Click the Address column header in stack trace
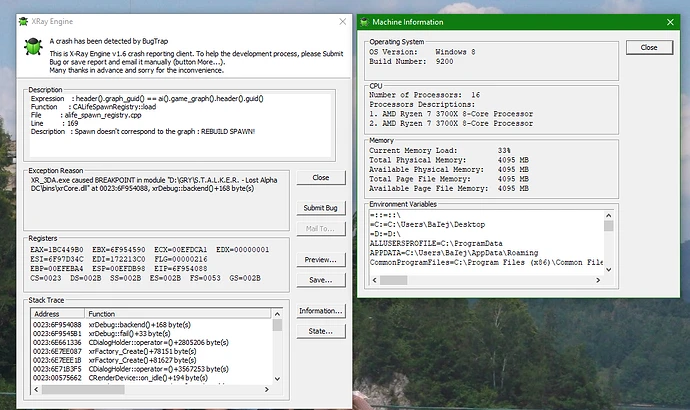Screen dimensions: 690x410 pyautogui.click(x=58, y=314)
